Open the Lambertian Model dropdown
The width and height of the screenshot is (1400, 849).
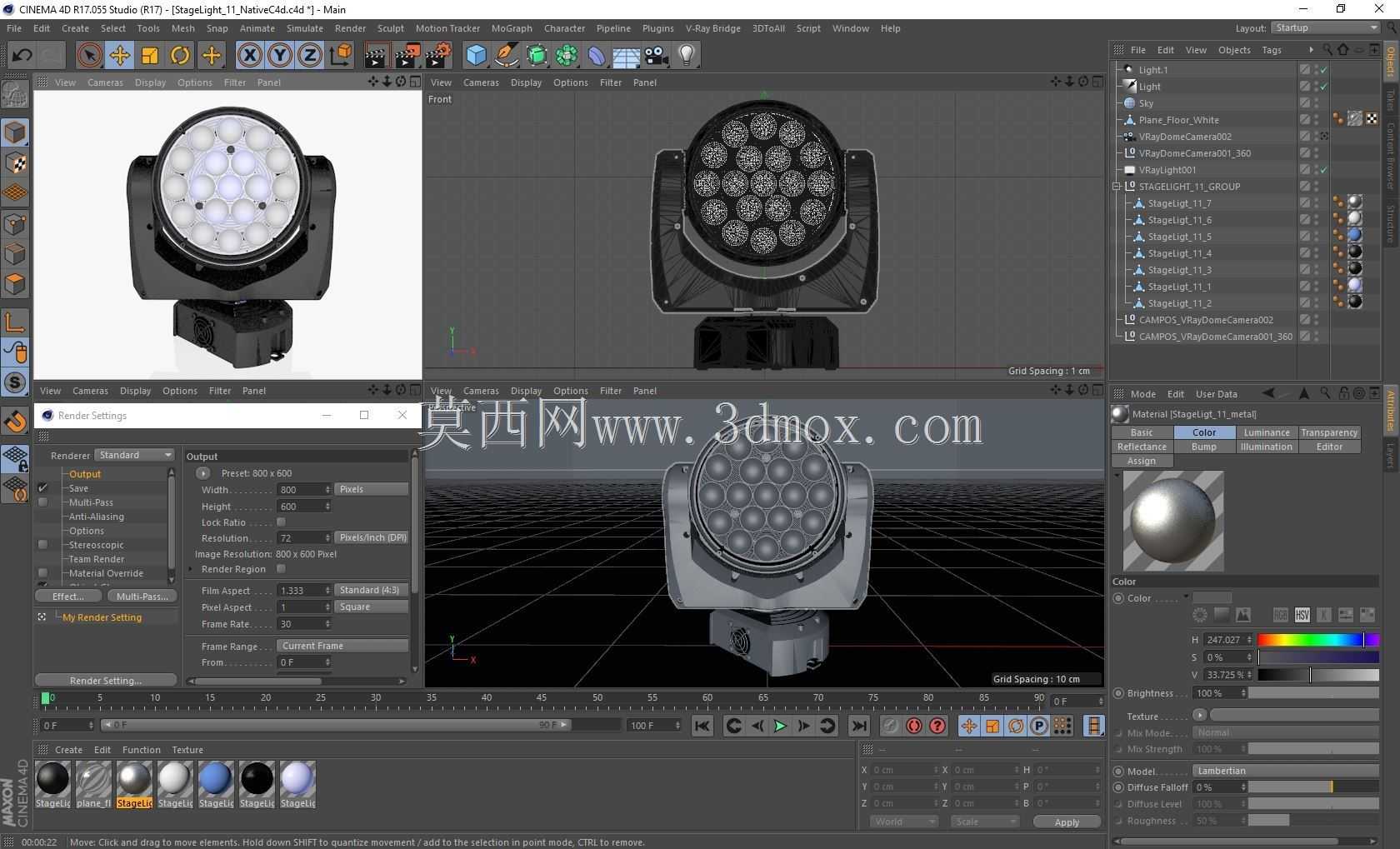click(x=1286, y=771)
